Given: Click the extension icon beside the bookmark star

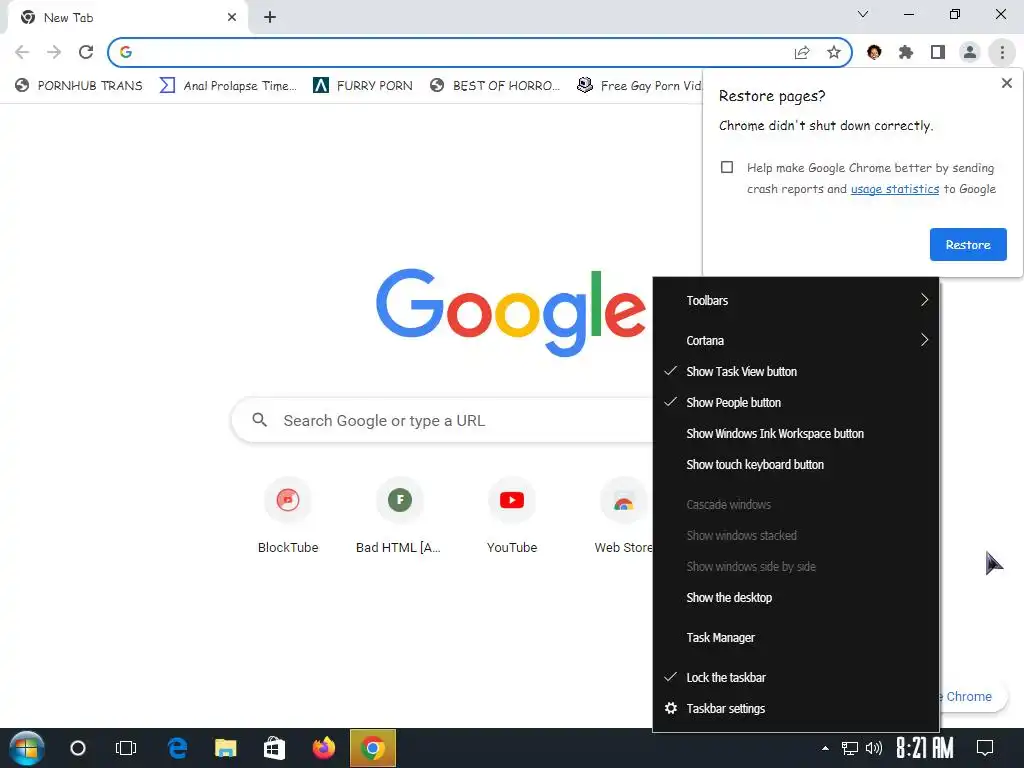Looking at the screenshot, I should (874, 52).
